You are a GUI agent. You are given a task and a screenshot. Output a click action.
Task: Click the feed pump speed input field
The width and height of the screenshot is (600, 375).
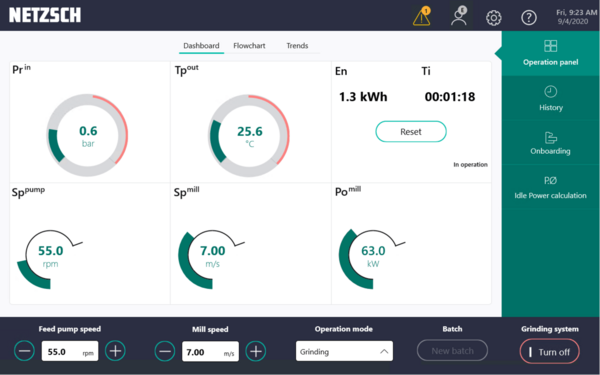[x=70, y=351]
